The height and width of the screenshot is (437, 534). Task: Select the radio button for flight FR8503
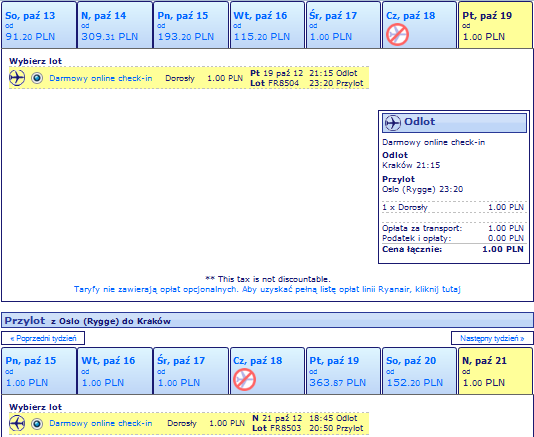(x=37, y=424)
